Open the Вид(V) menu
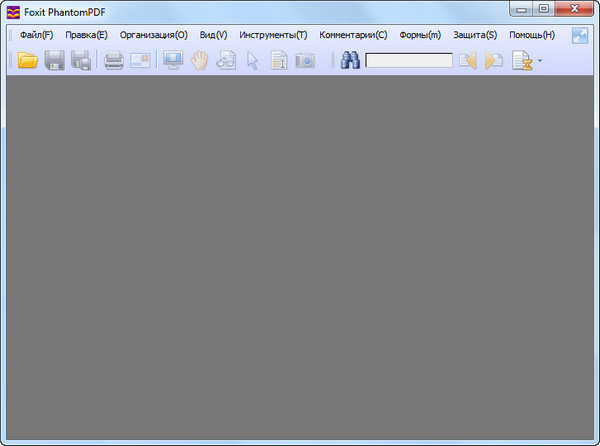Image resolution: width=600 pixels, height=446 pixels. coord(214,35)
